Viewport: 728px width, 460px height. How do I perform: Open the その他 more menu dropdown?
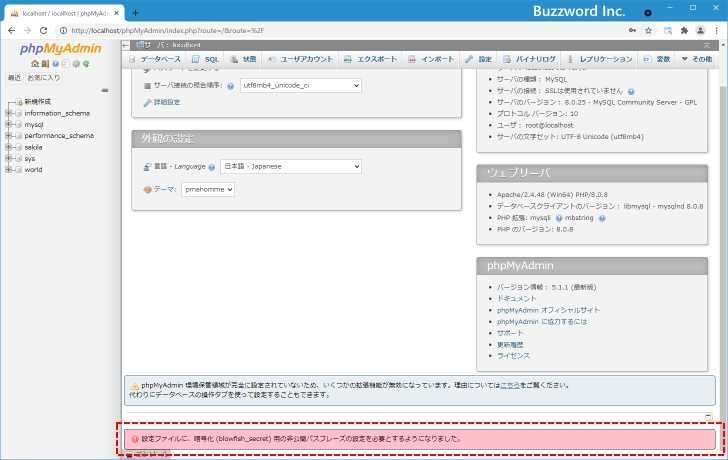tap(696, 59)
